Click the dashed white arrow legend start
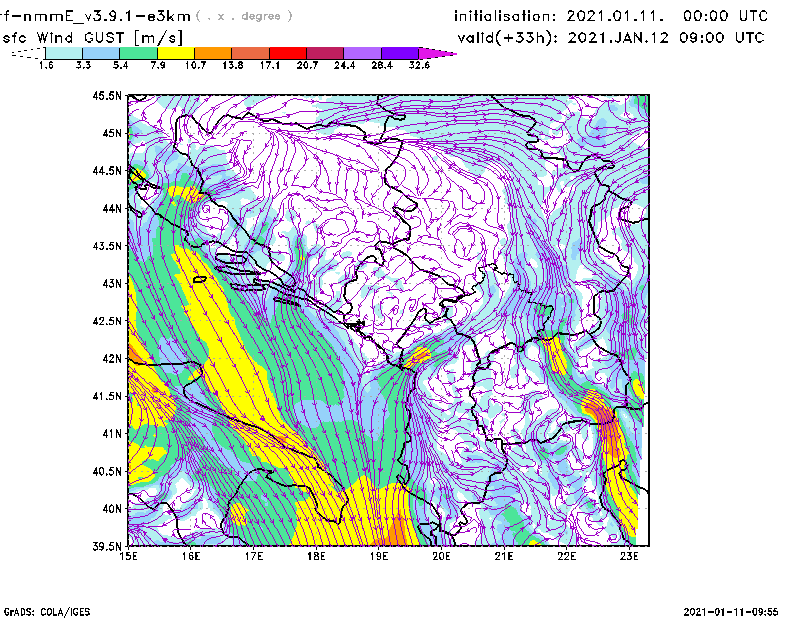Screen dimensions: 800x618 click(28, 53)
